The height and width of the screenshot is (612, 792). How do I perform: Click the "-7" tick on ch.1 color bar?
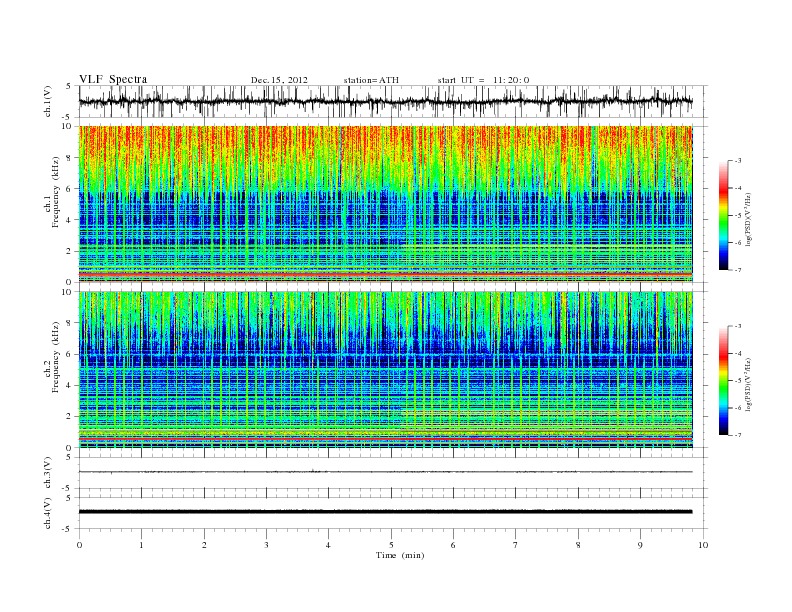[x=738, y=270]
